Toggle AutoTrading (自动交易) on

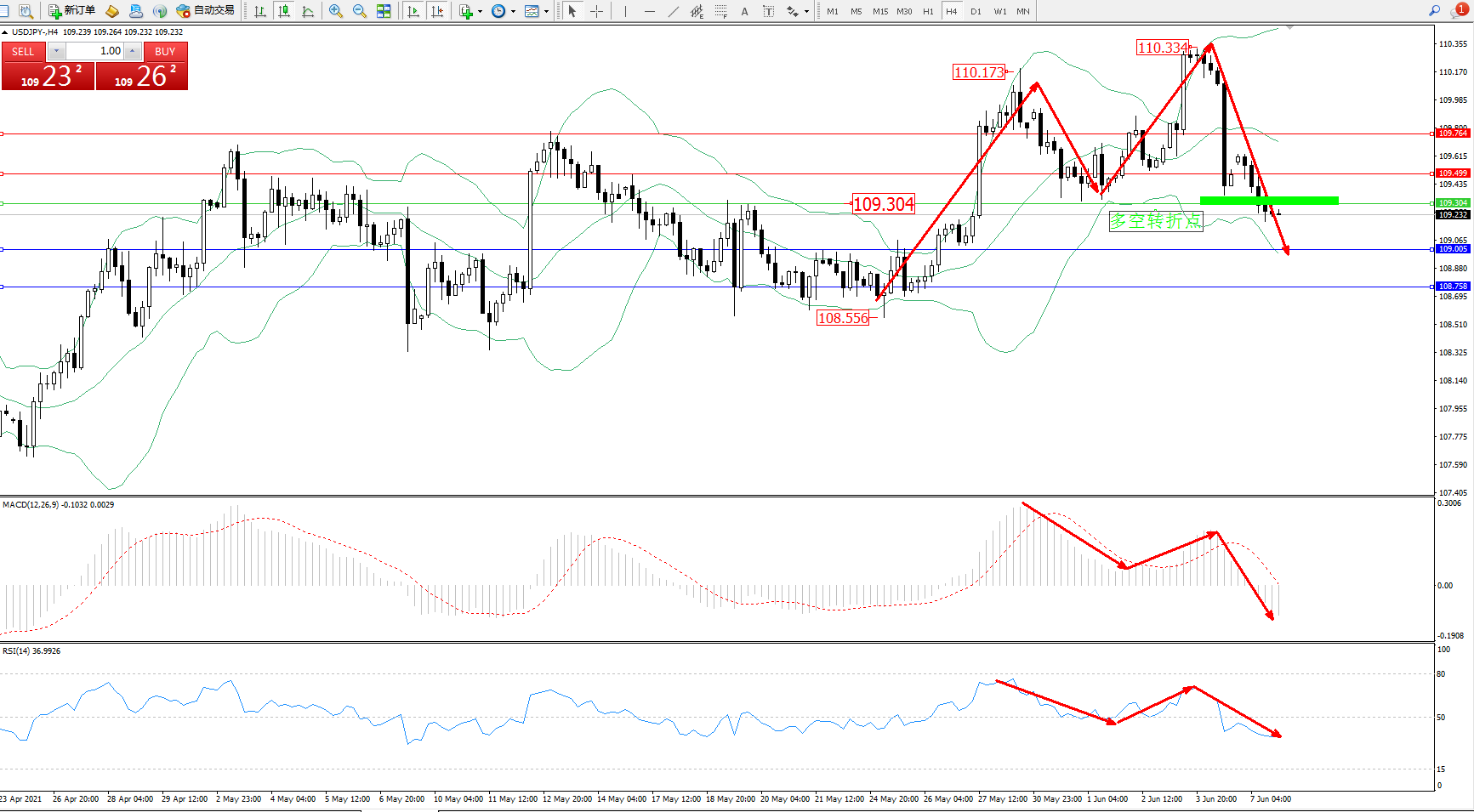pos(205,11)
